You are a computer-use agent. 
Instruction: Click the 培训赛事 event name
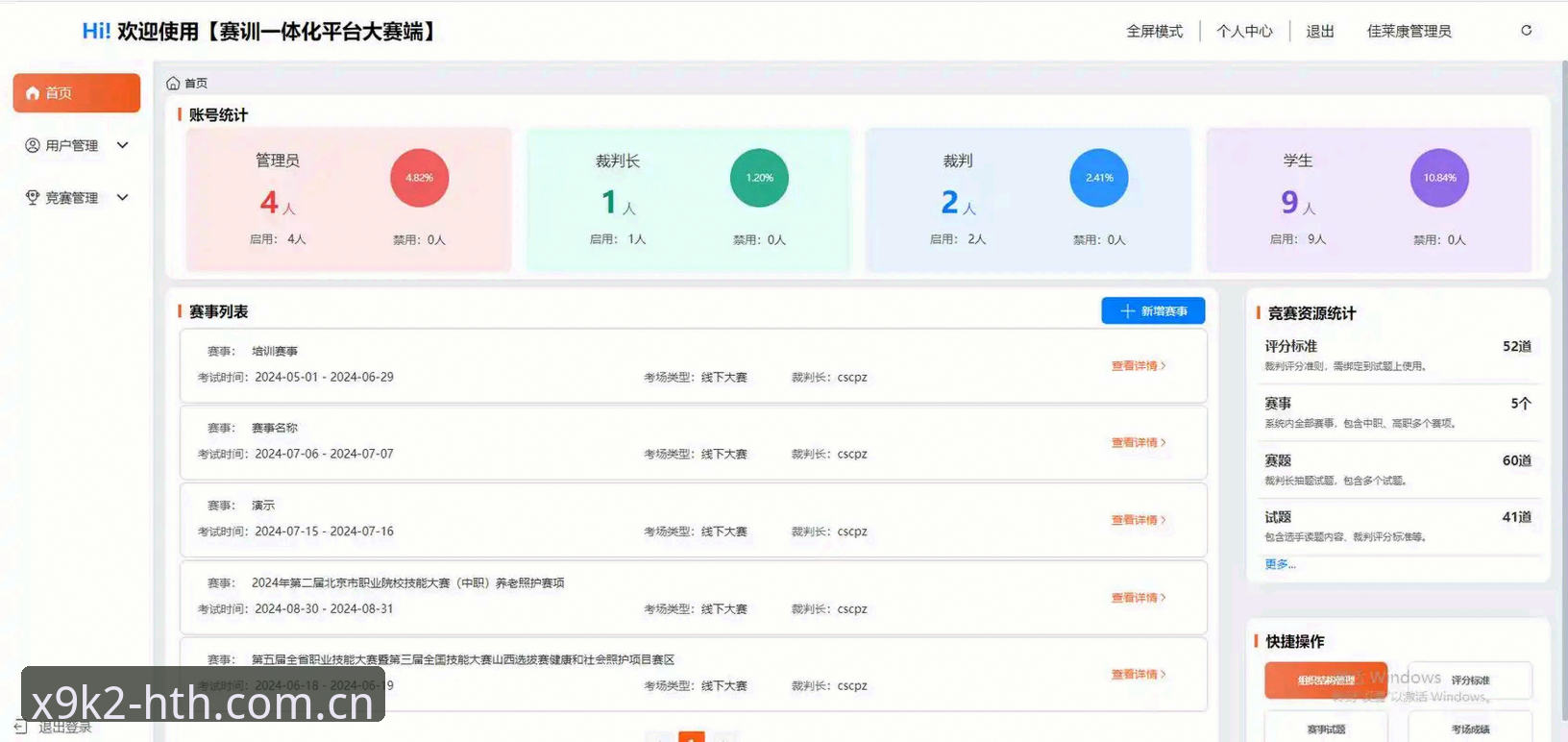pyautogui.click(x=275, y=352)
